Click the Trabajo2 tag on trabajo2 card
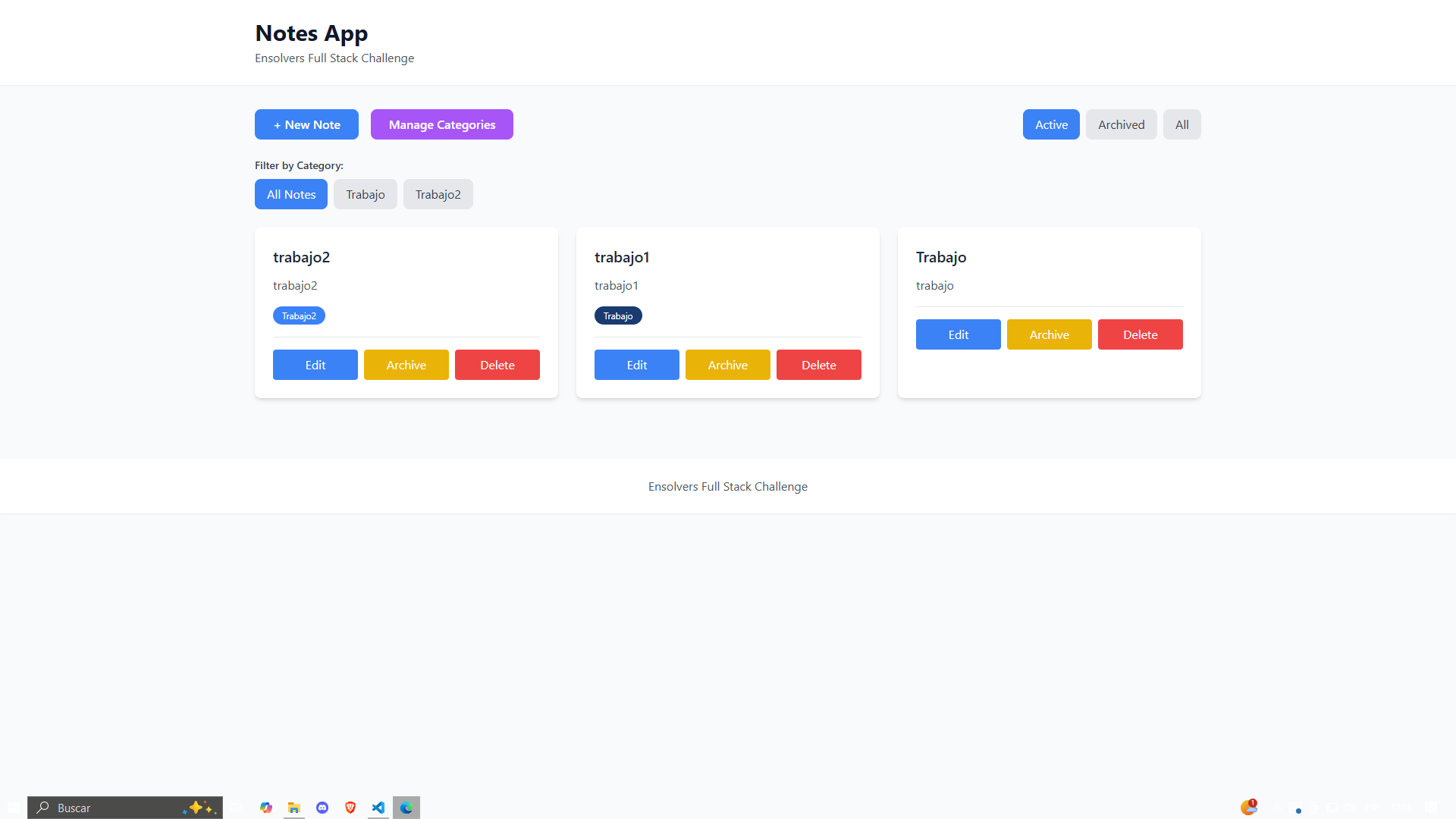 tap(299, 315)
